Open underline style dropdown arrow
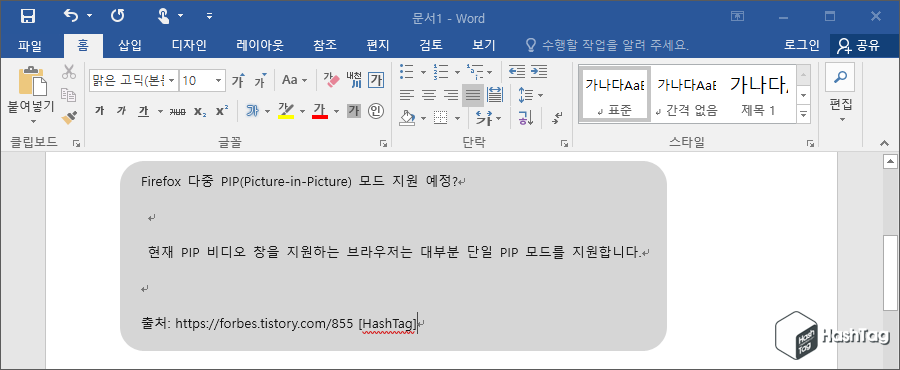The width and height of the screenshot is (900, 370). (160, 111)
